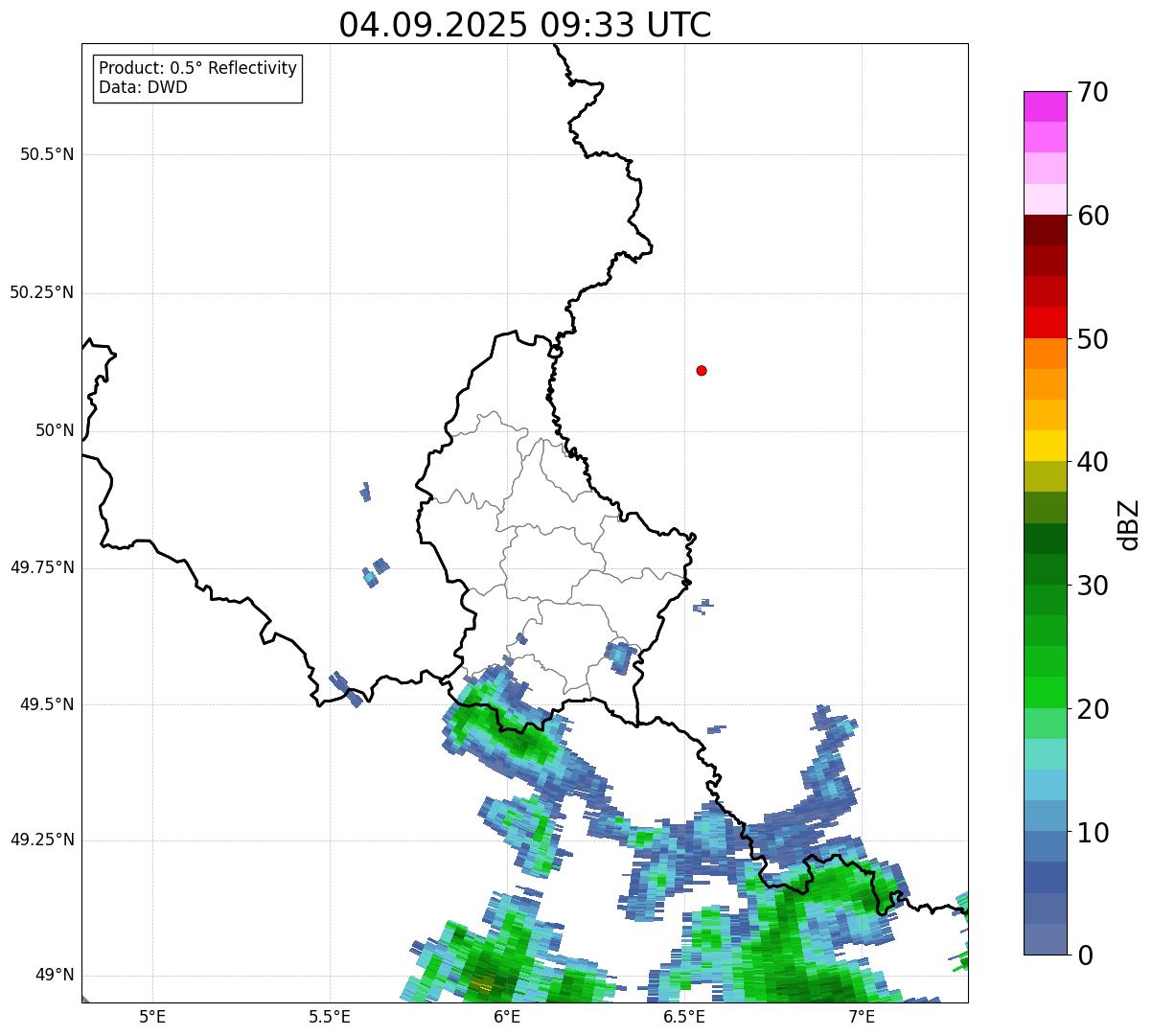This screenshot has width=1152, height=1036.
Task: Click the 20 colorbar tick label
Action: 1093,709
